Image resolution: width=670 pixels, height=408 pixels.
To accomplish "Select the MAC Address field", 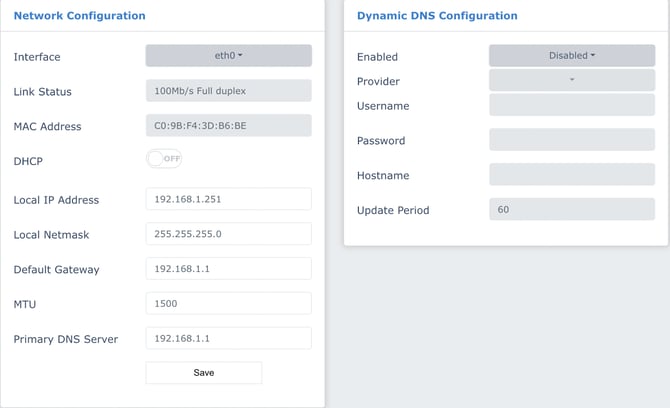I will [x=228, y=126].
